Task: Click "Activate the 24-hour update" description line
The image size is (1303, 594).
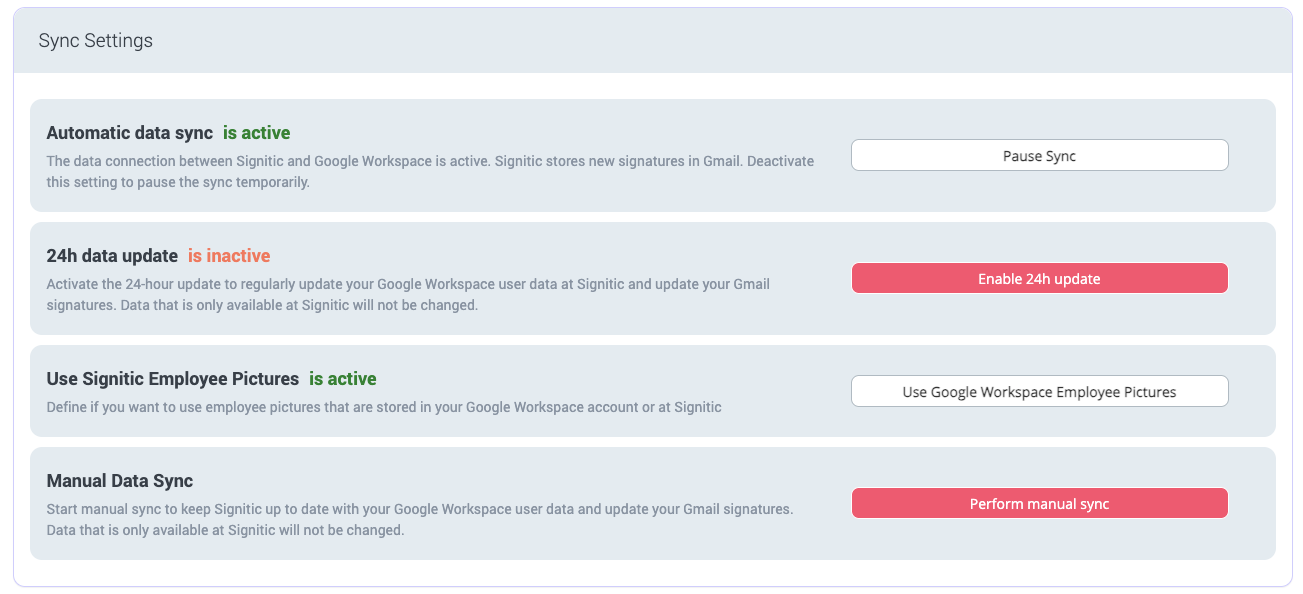Action: click(x=408, y=284)
